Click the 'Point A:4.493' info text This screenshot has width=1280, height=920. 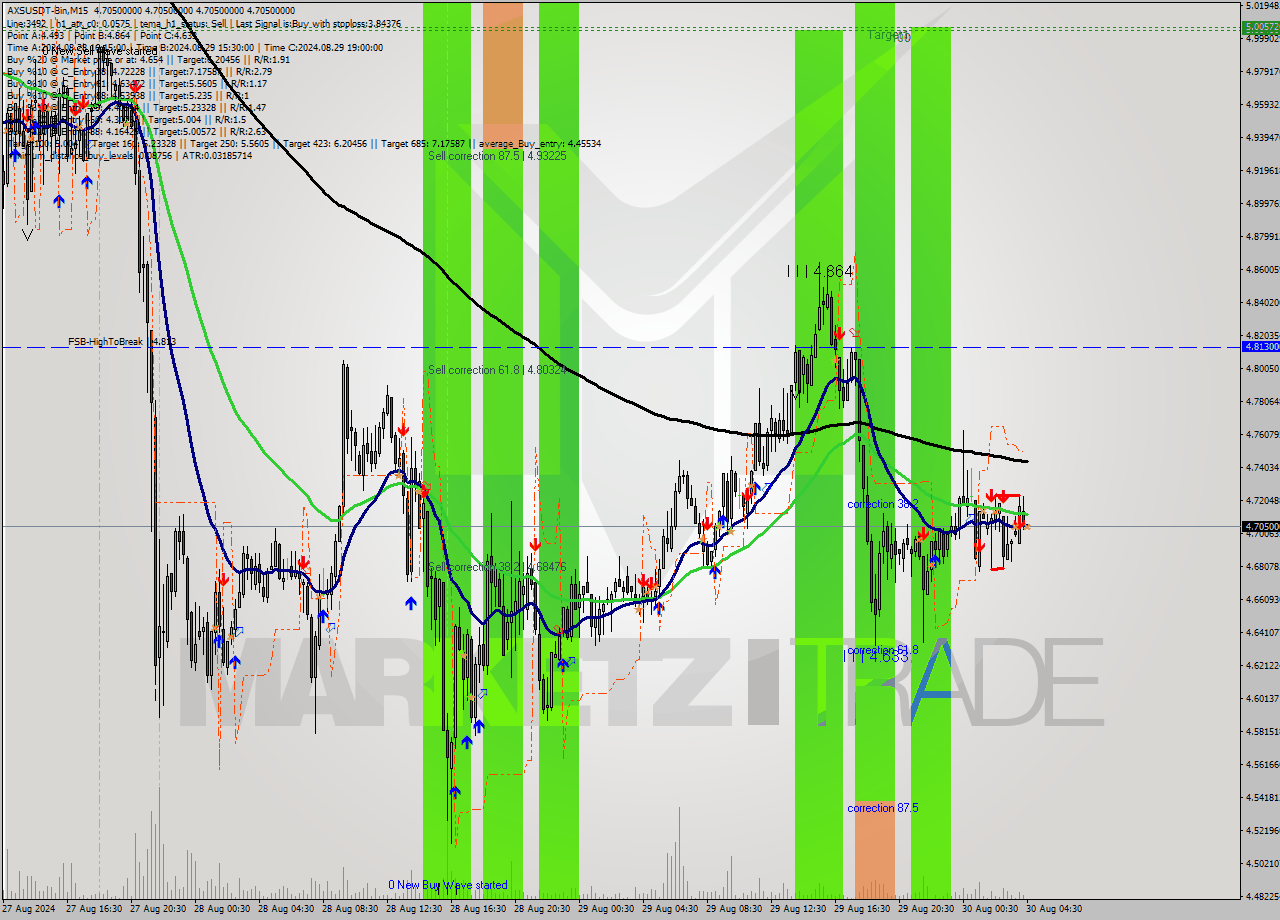[x=36, y=35]
